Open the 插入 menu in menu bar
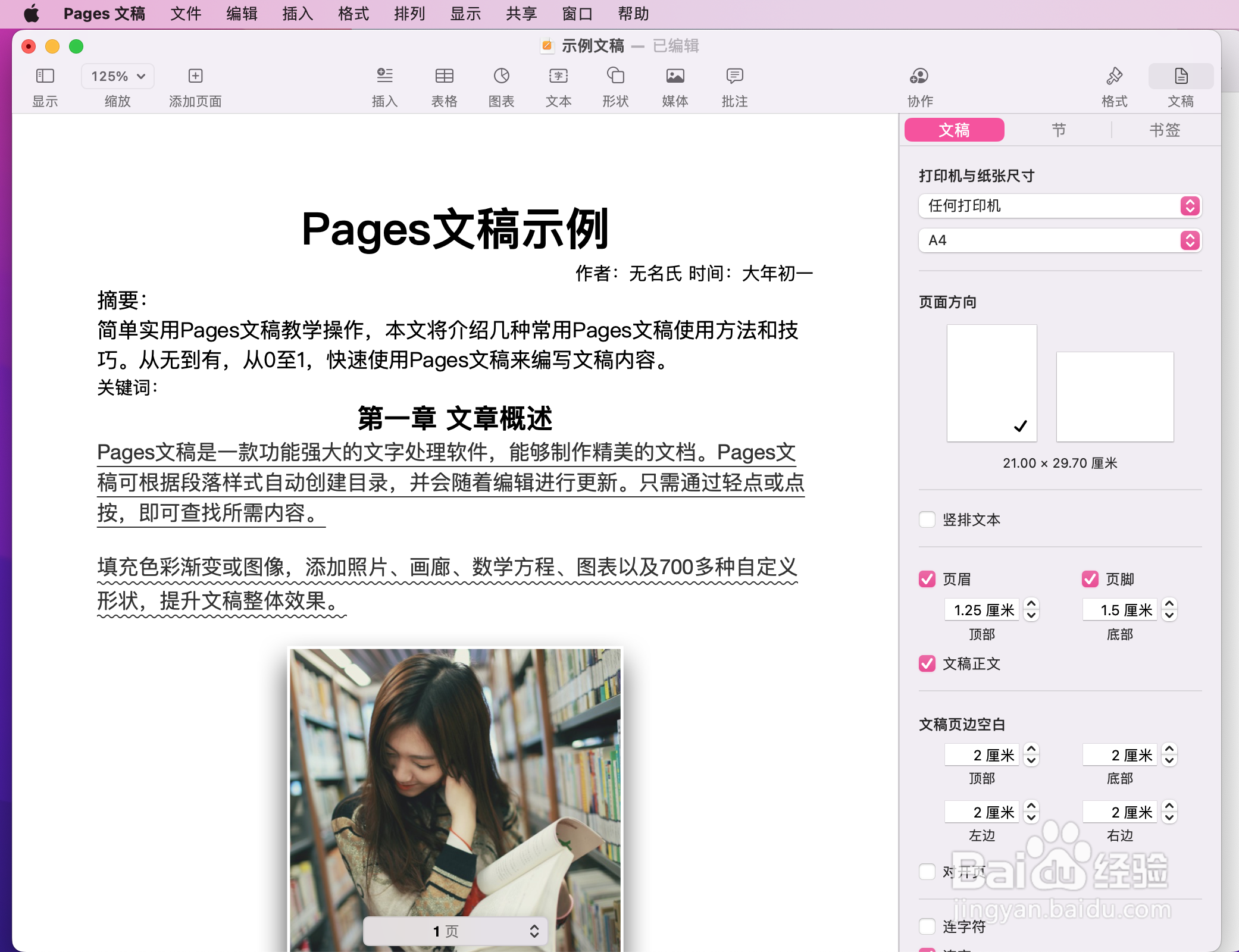Image resolution: width=1239 pixels, height=952 pixels. (298, 13)
